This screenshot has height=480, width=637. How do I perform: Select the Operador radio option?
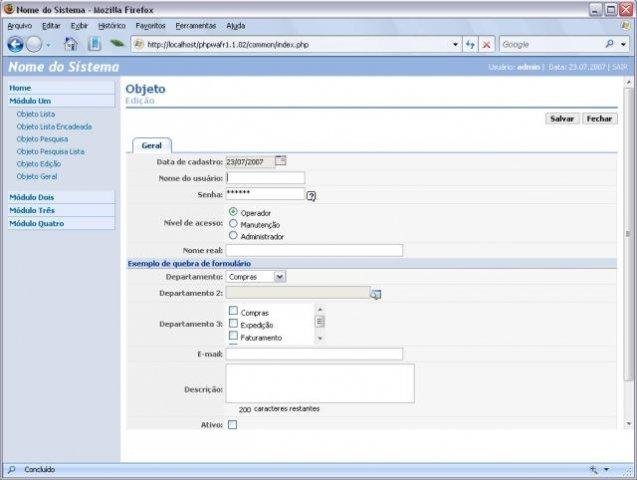pos(233,212)
